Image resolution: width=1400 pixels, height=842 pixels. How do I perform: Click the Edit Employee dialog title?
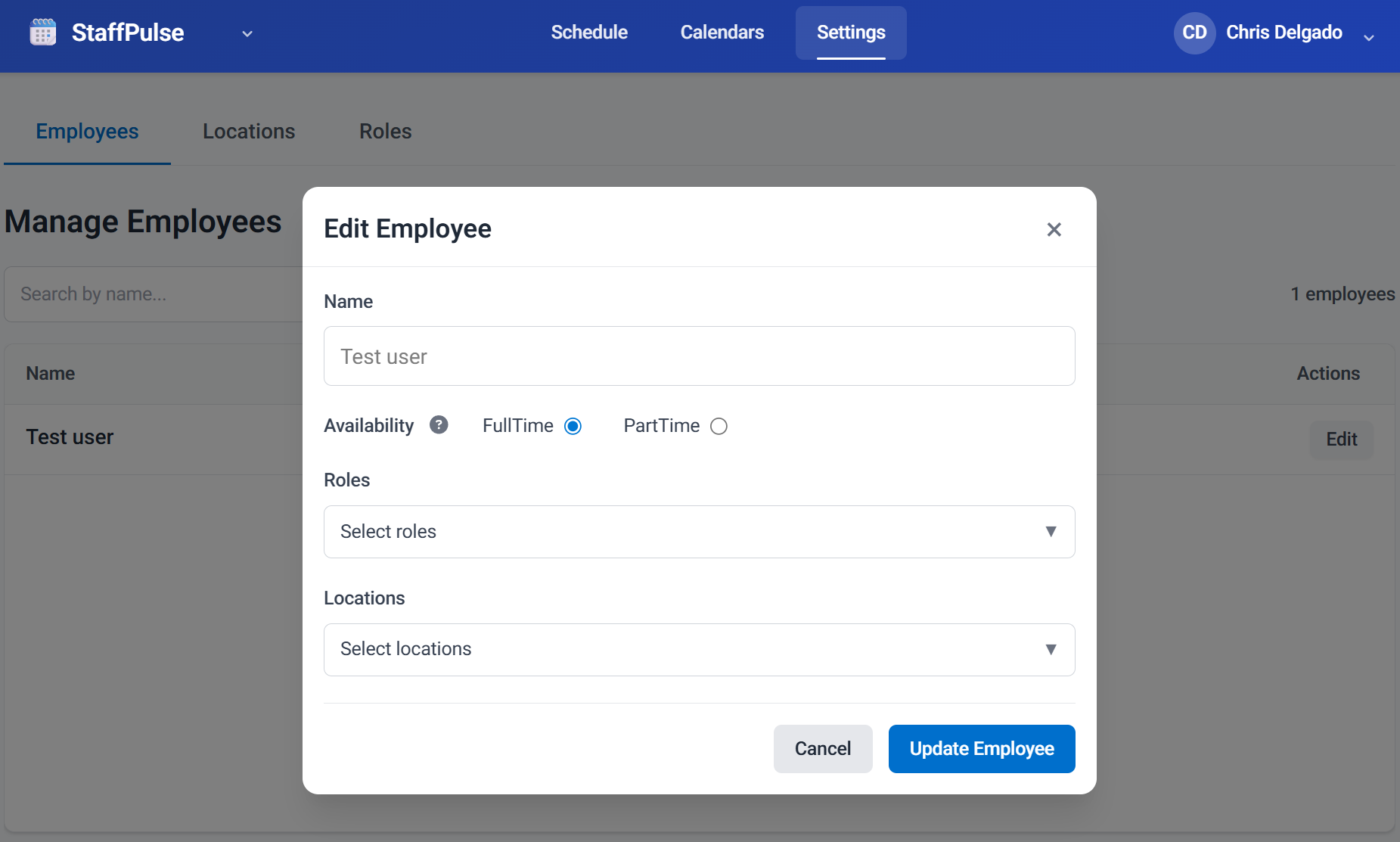coord(408,228)
